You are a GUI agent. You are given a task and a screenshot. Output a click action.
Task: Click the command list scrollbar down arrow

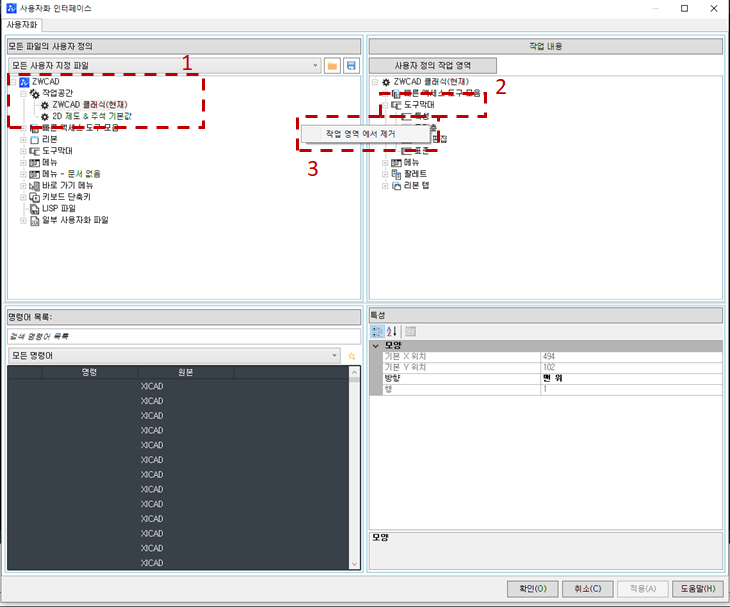click(x=354, y=564)
